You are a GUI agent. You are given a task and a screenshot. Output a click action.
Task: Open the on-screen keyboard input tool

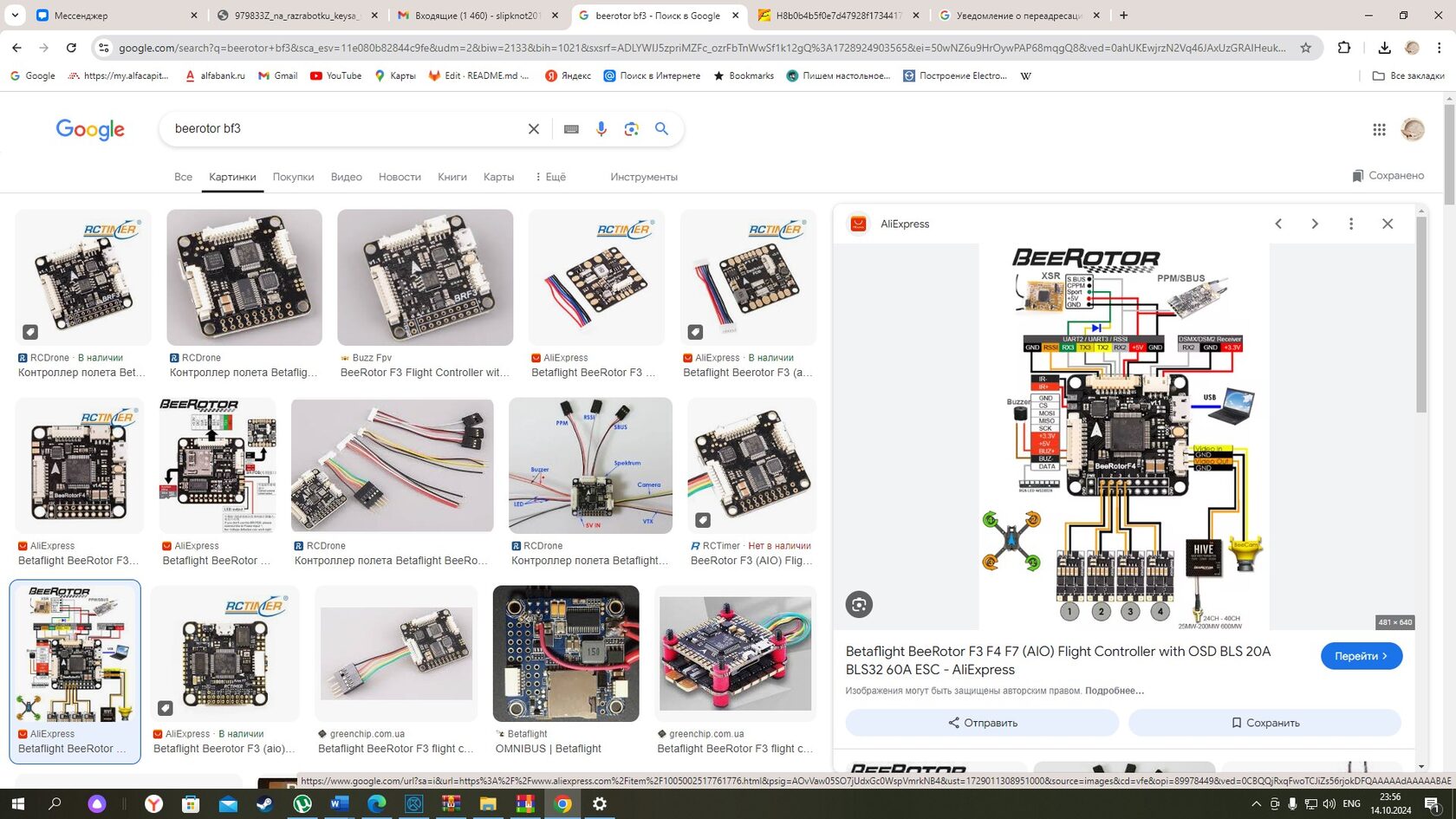(571, 129)
